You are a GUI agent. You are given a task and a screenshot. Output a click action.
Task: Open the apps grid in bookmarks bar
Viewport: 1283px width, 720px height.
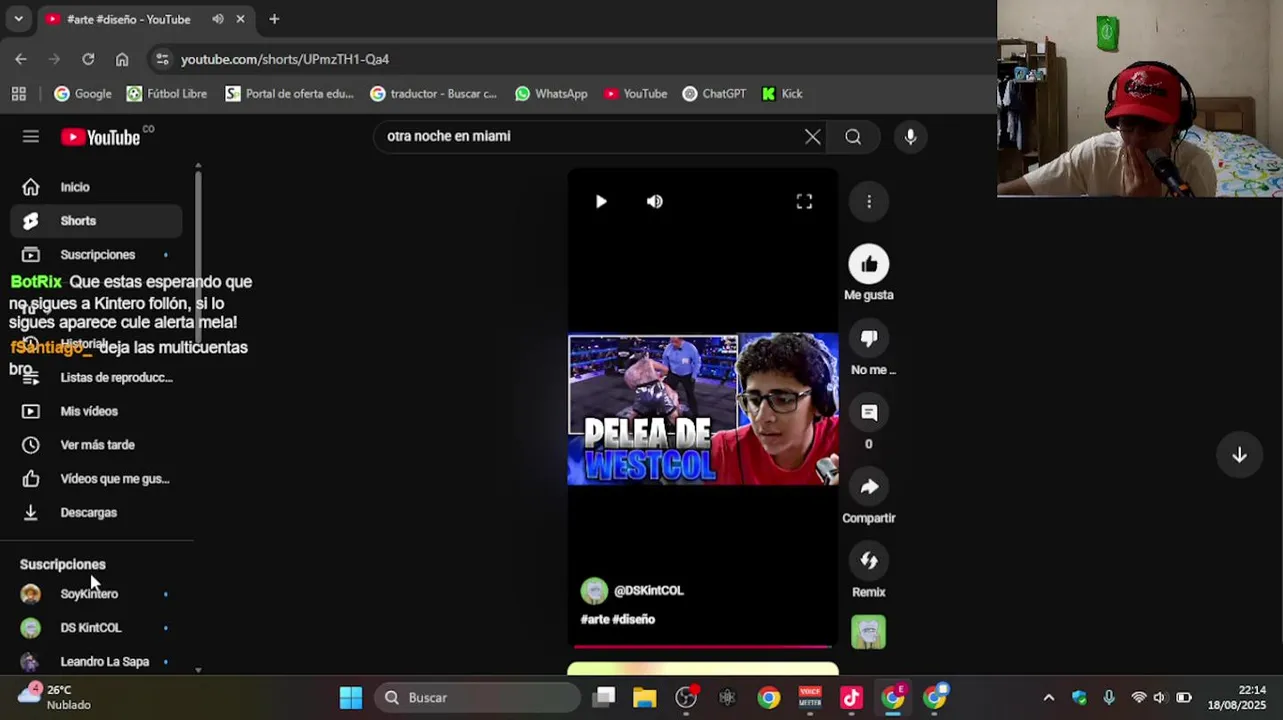18,94
